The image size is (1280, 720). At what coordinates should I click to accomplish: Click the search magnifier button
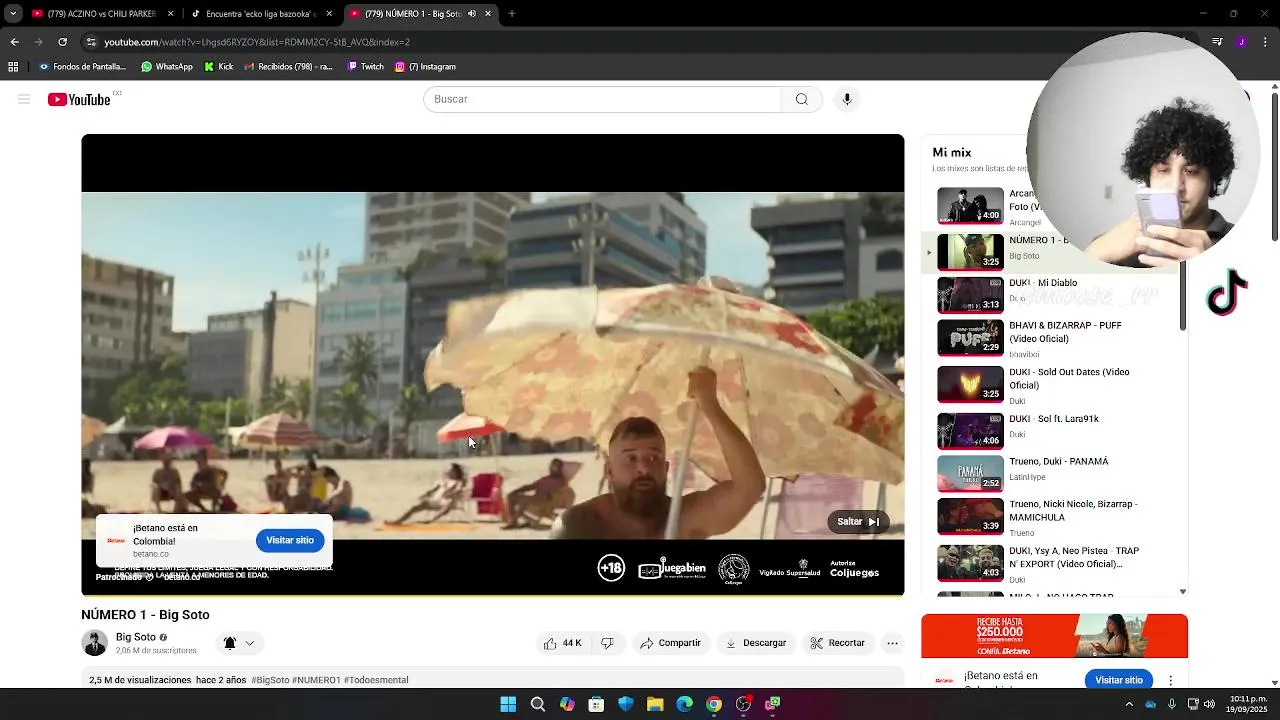(801, 99)
